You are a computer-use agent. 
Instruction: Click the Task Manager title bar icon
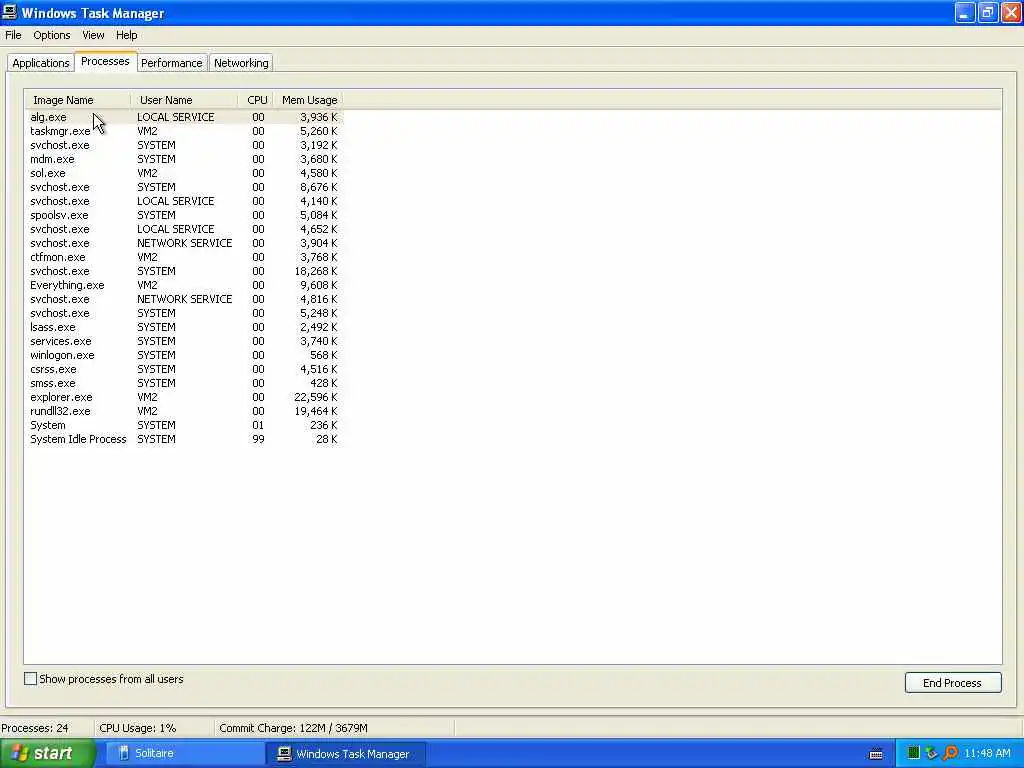(9, 12)
